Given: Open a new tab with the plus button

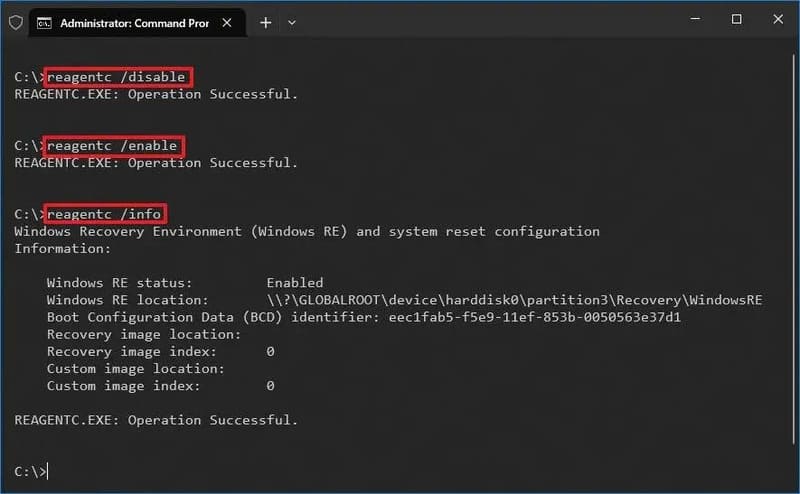Looking at the screenshot, I should (265, 22).
